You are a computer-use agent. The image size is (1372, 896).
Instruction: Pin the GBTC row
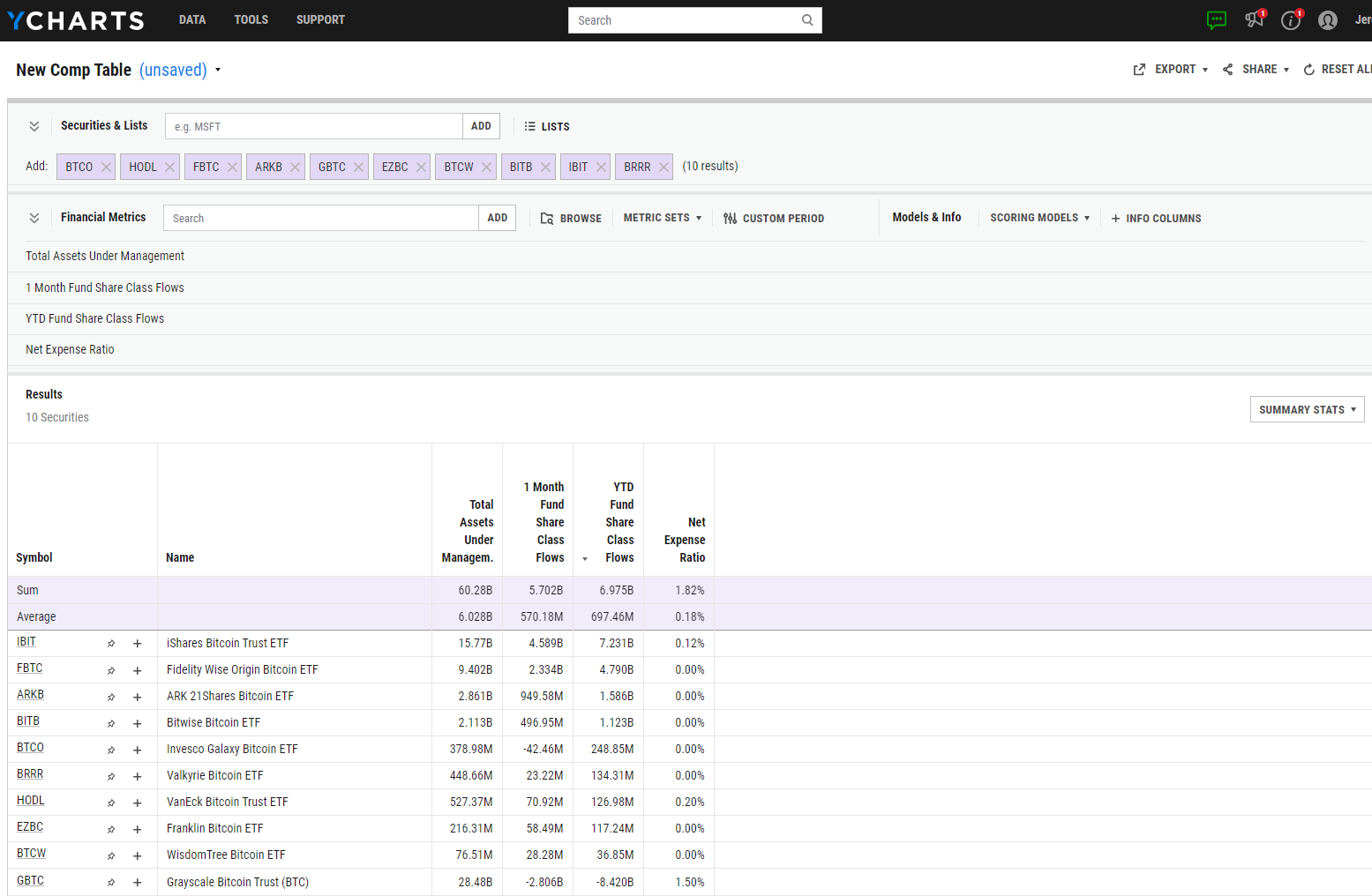(x=110, y=881)
